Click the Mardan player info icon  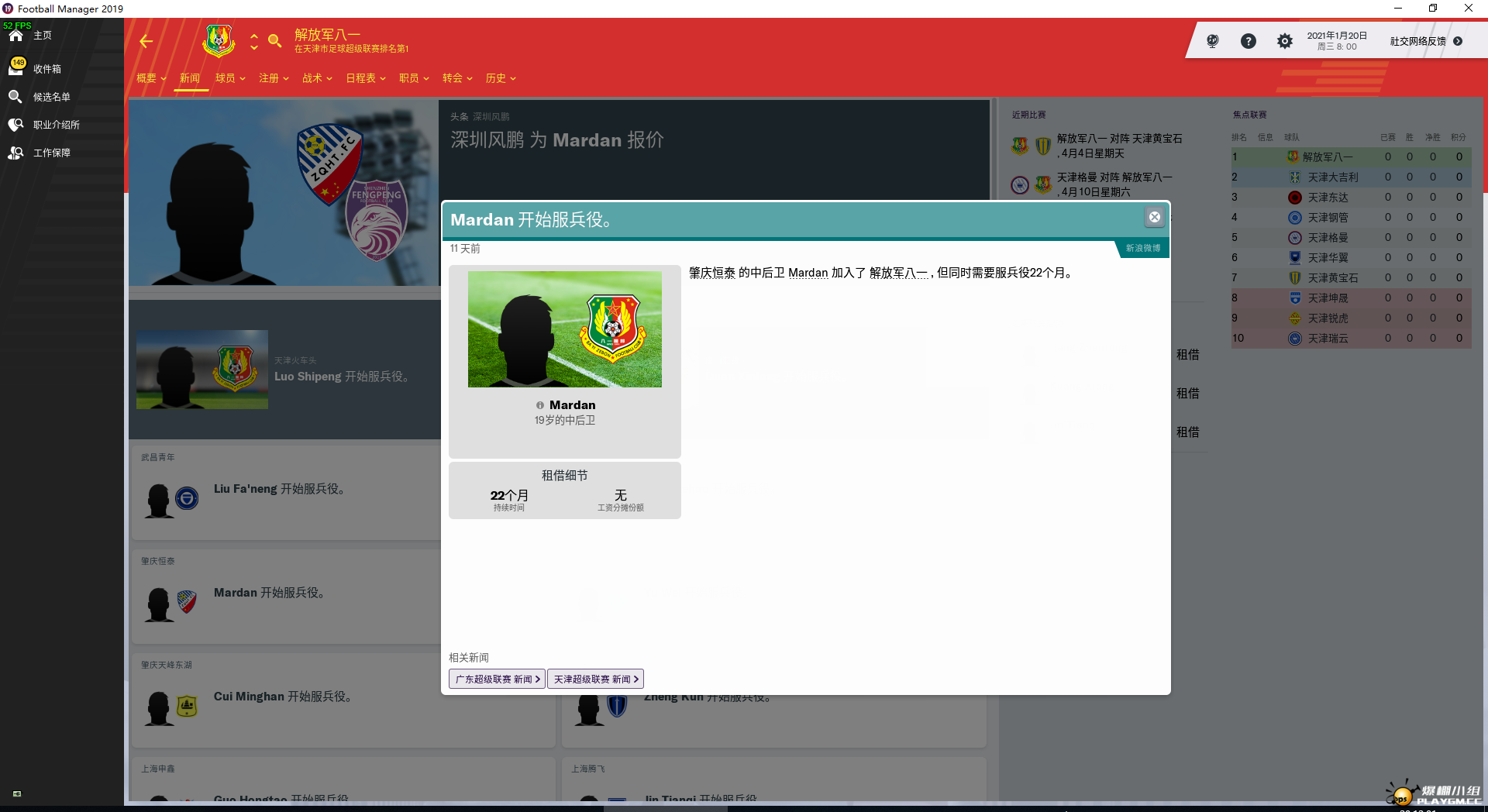(x=540, y=405)
